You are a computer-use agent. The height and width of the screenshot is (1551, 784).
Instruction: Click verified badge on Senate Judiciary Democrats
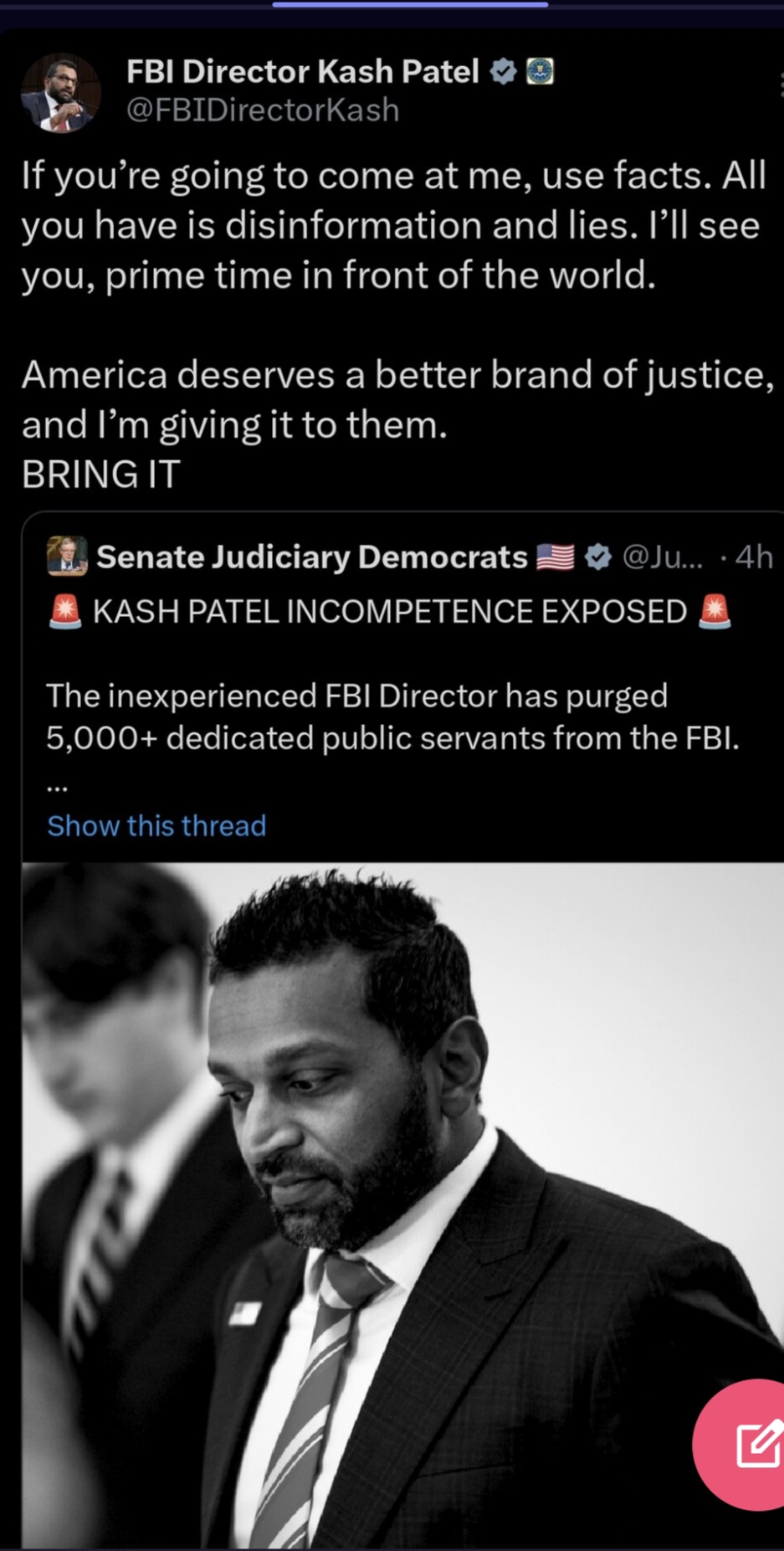(x=597, y=557)
